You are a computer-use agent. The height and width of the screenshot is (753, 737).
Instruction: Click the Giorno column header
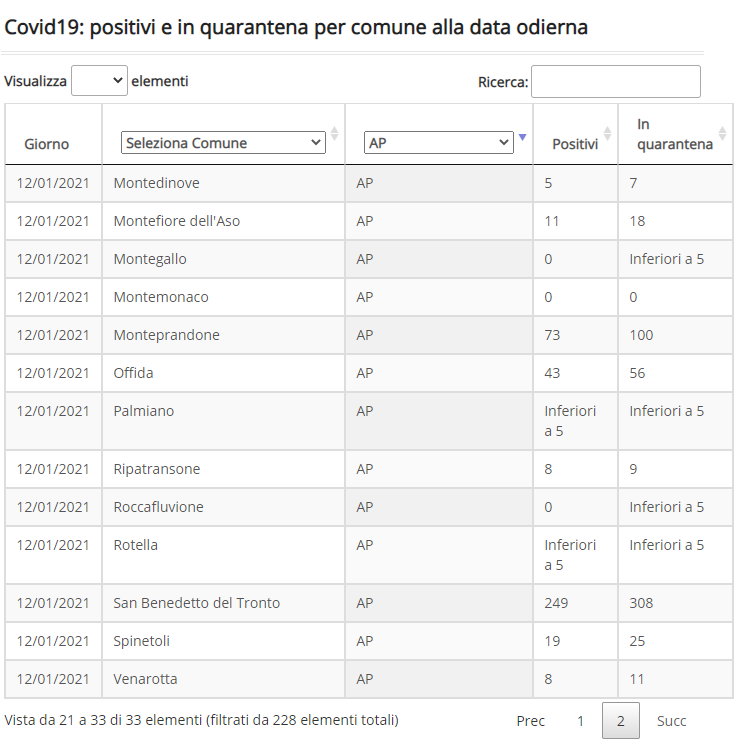pyautogui.click(x=47, y=144)
